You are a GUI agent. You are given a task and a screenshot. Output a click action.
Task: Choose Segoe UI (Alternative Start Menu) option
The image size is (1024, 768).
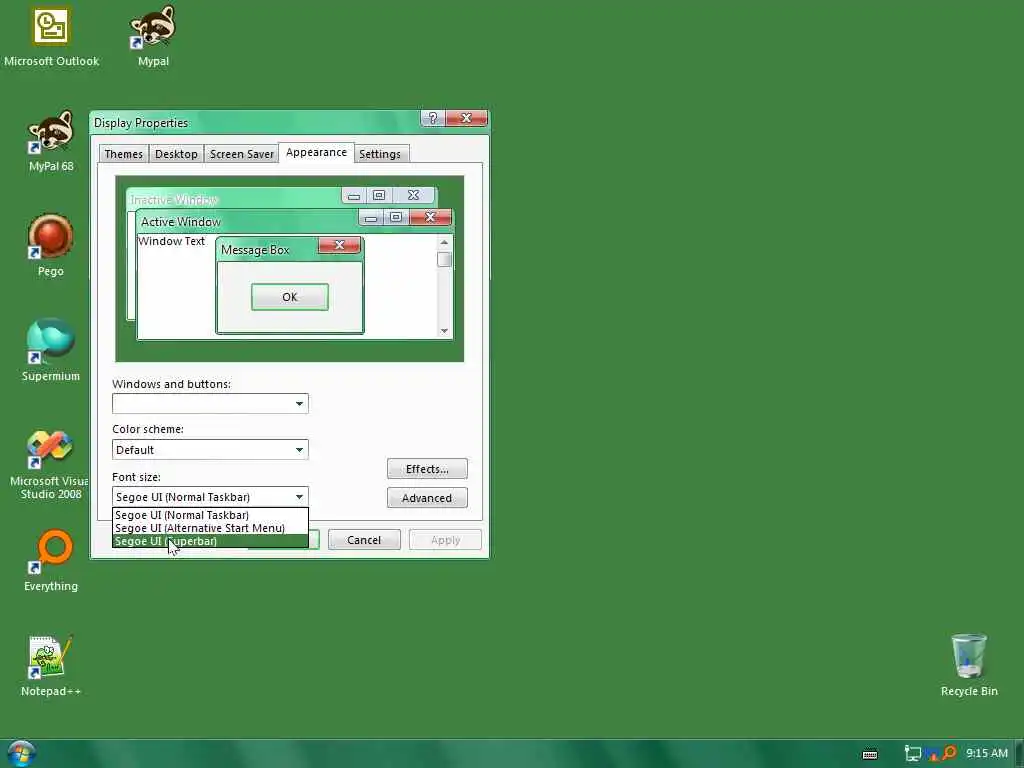click(x=210, y=528)
